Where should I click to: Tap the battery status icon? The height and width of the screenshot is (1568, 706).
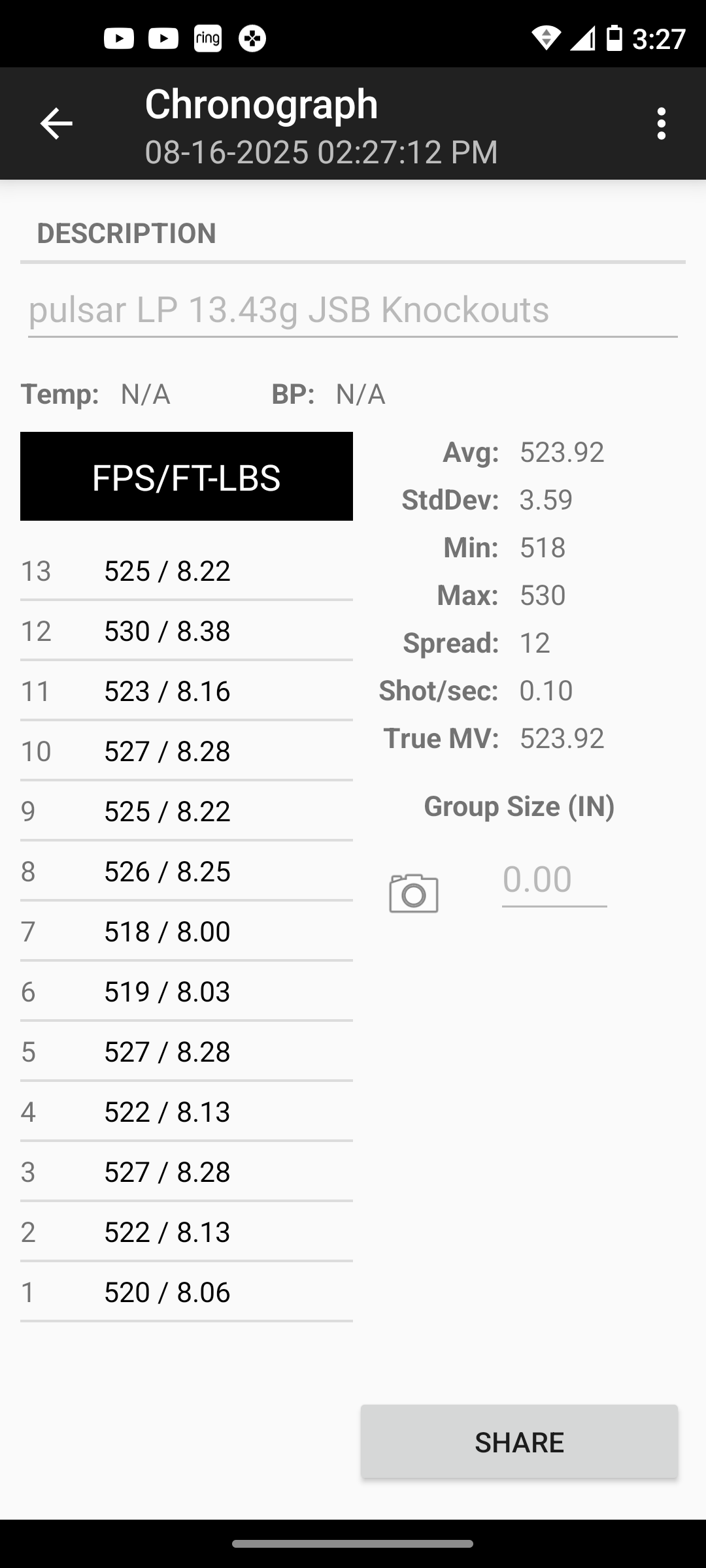point(614,38)
